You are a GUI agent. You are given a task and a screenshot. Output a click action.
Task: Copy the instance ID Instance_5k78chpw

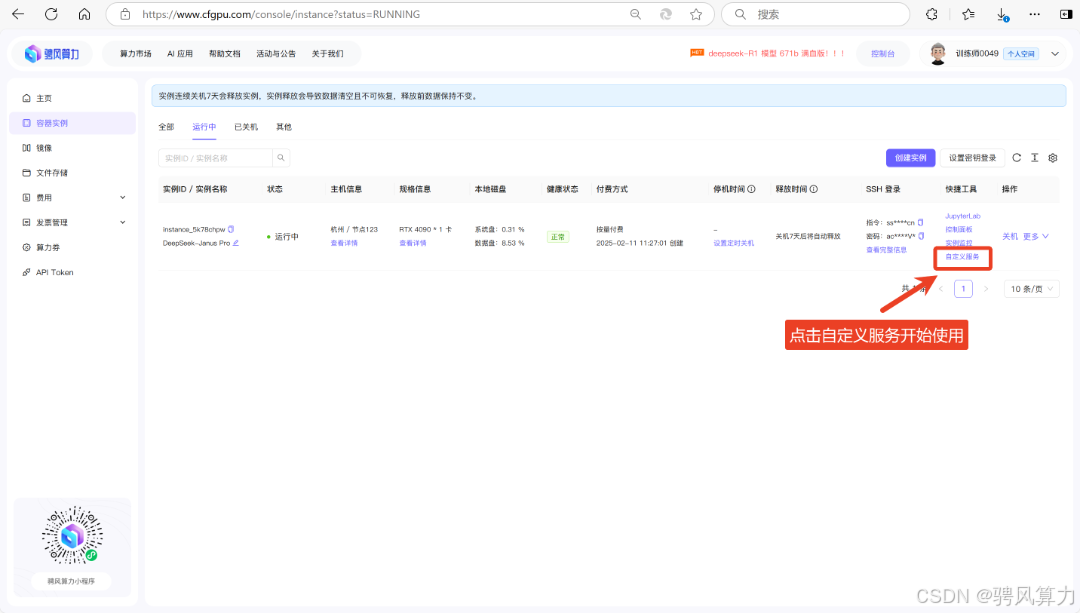click(231, 229)
